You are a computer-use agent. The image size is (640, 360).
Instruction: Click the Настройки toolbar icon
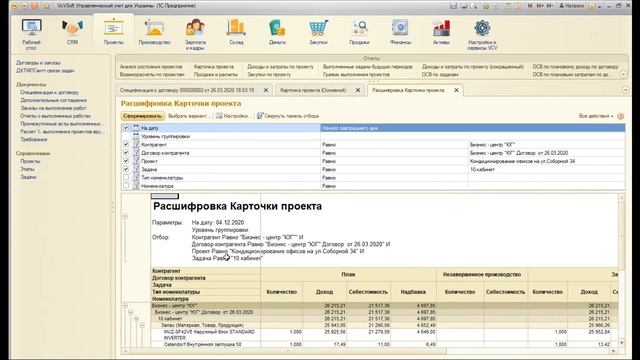[219, 116]
